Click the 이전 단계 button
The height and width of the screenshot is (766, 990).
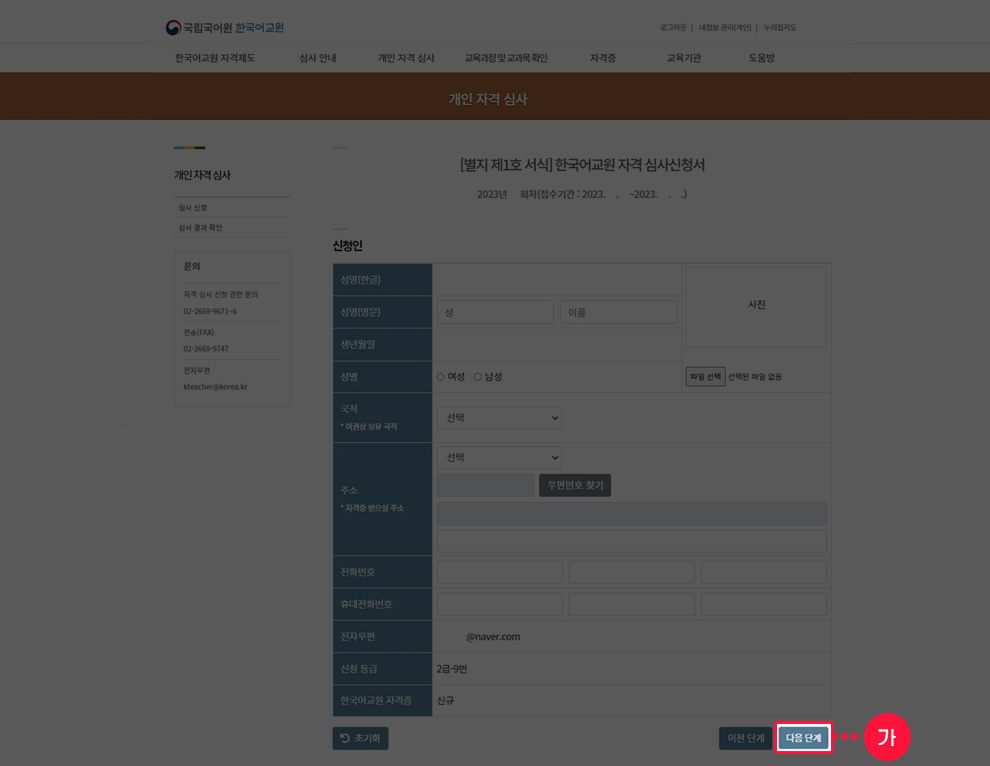coord(745,737)
